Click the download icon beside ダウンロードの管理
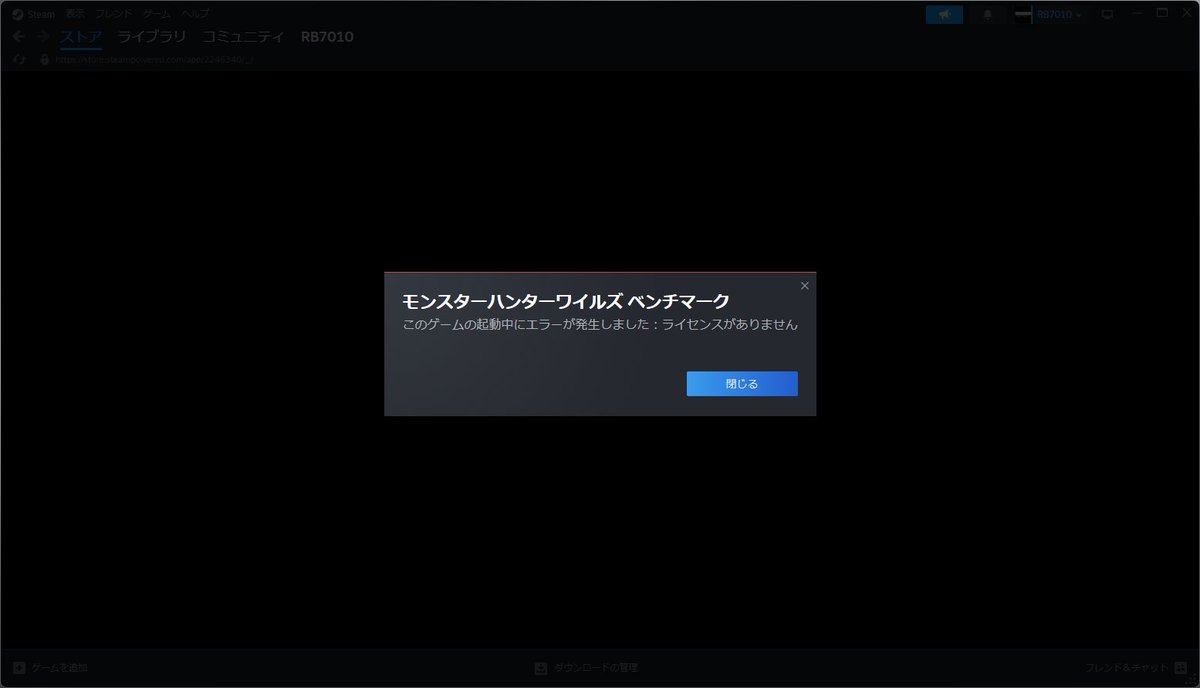This screenshot has height=688, width=1200. [541, 667]
